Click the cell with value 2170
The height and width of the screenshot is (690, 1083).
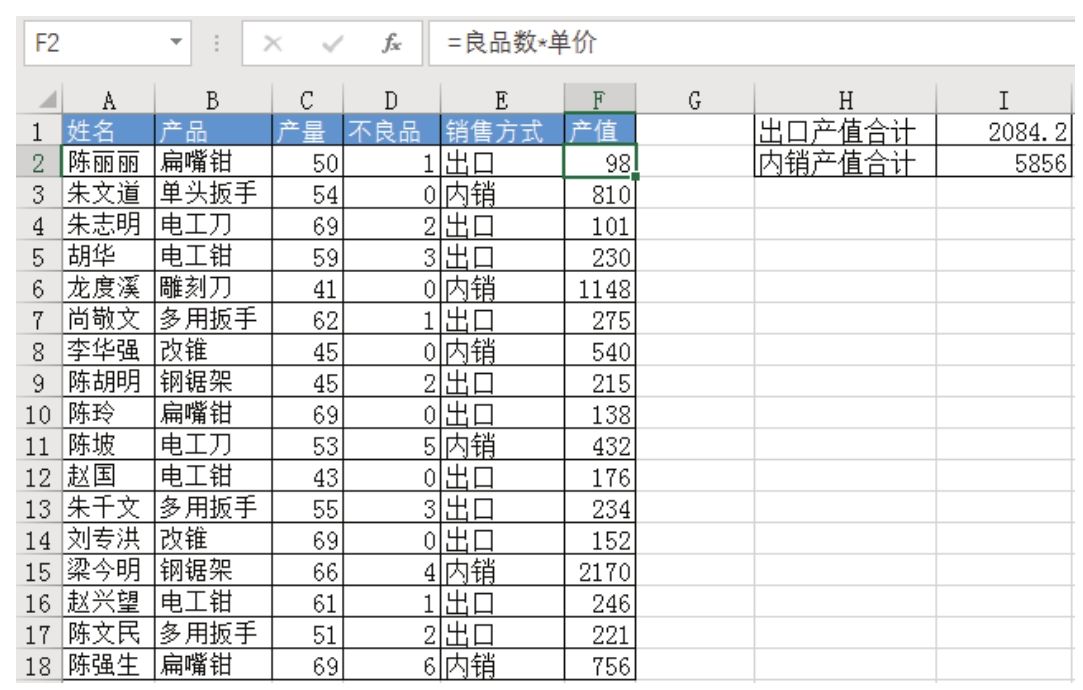pyautogui.click(x=599, y=572)
